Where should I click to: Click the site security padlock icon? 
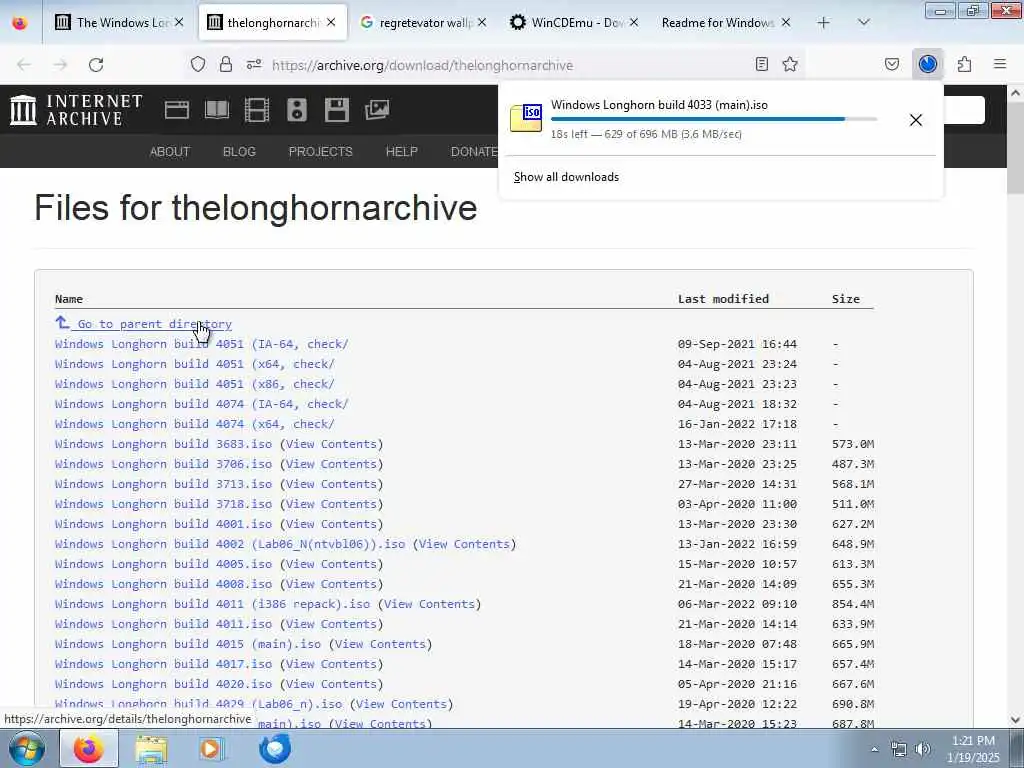[x=226, y=65]
